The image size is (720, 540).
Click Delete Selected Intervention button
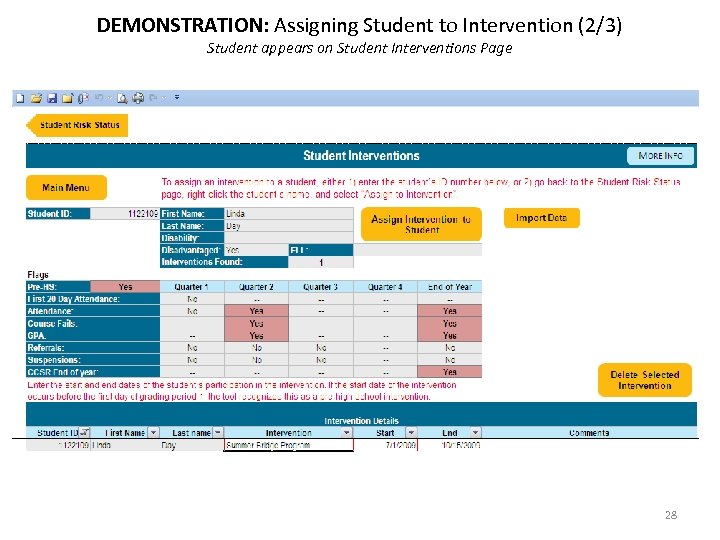[645, 380]
